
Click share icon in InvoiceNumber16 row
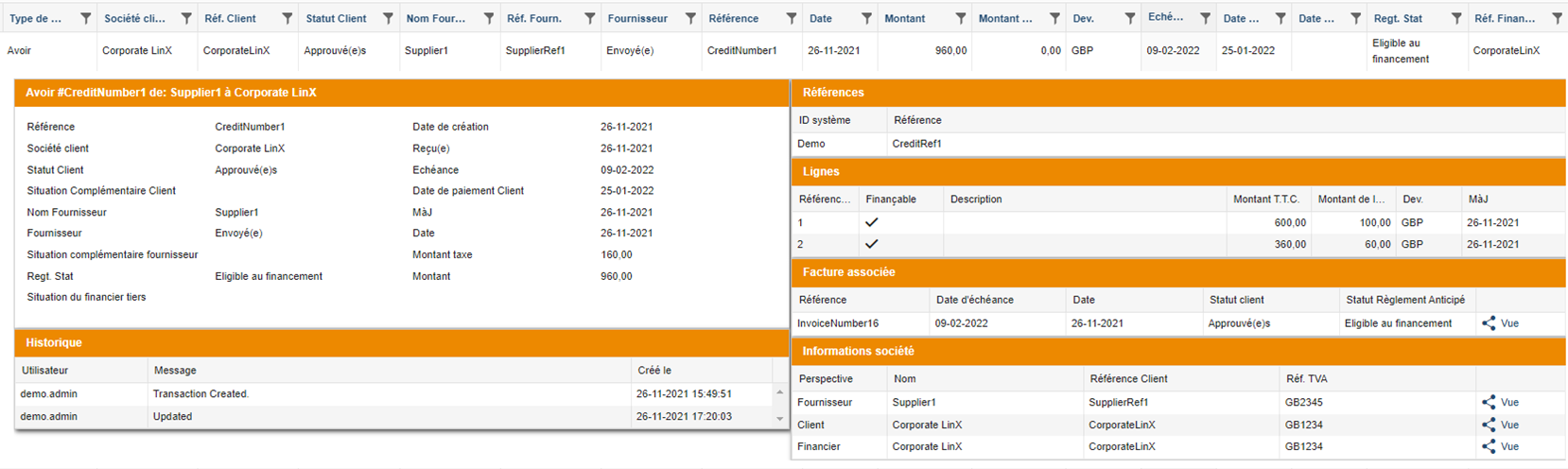(x=1489, y=323)
